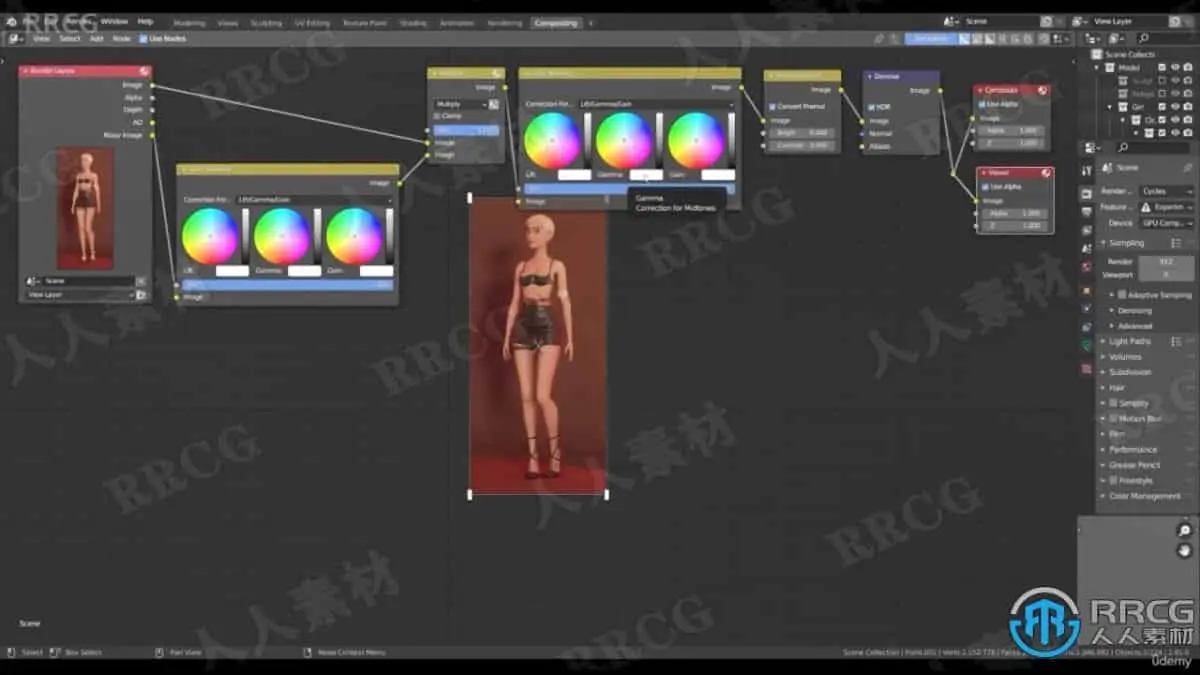This screenshot has width=1200, height=675.
Task: Open the Node menu in node editor
Action: click(121, 38)
